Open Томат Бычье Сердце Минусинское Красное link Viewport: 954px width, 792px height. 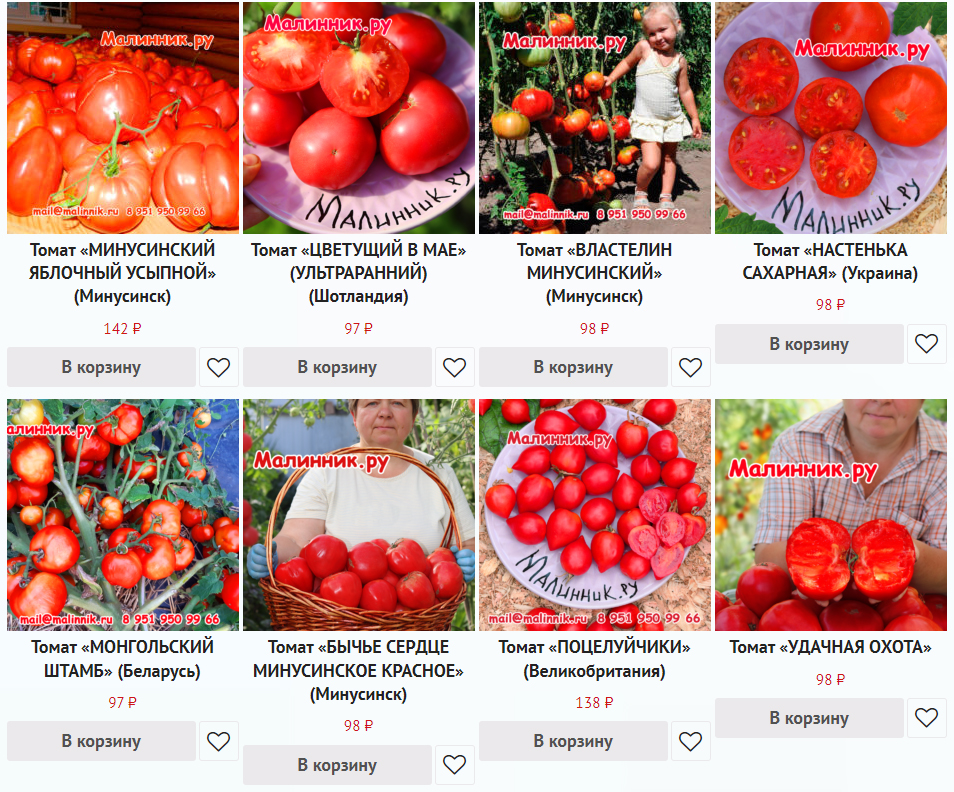pos(358,670)
